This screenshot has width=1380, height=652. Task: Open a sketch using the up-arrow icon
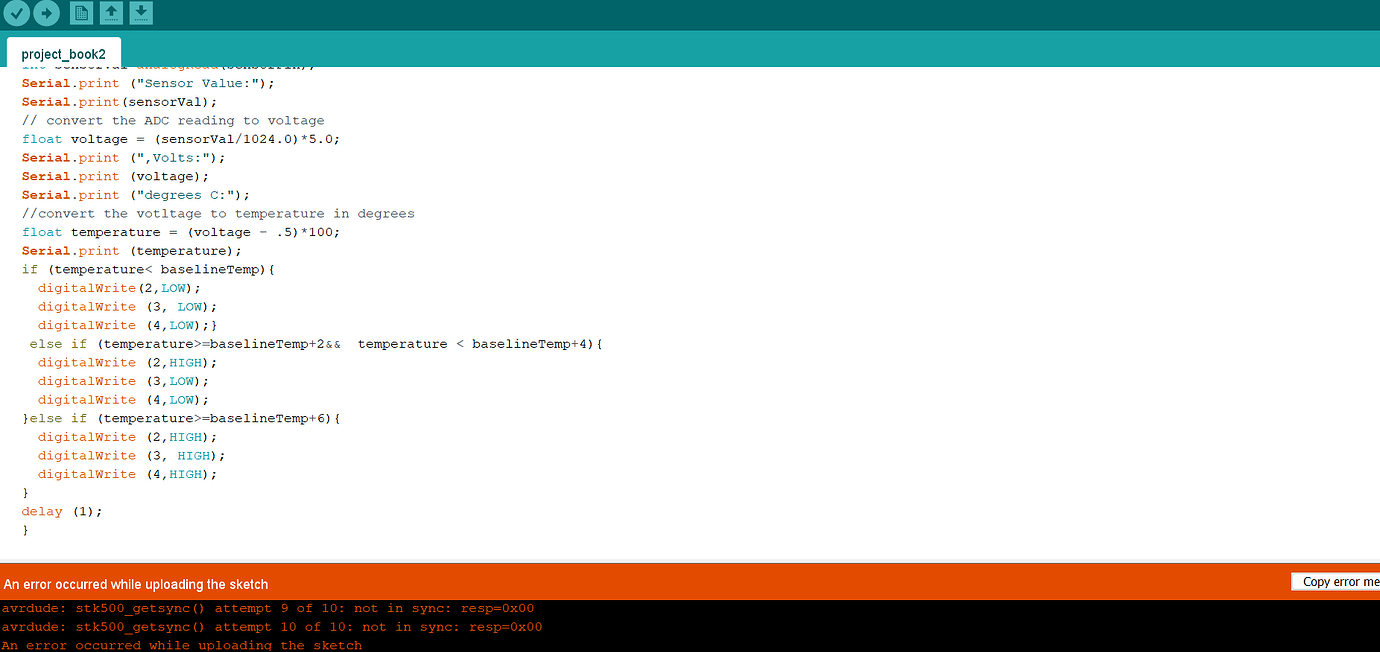pos(110,13)
